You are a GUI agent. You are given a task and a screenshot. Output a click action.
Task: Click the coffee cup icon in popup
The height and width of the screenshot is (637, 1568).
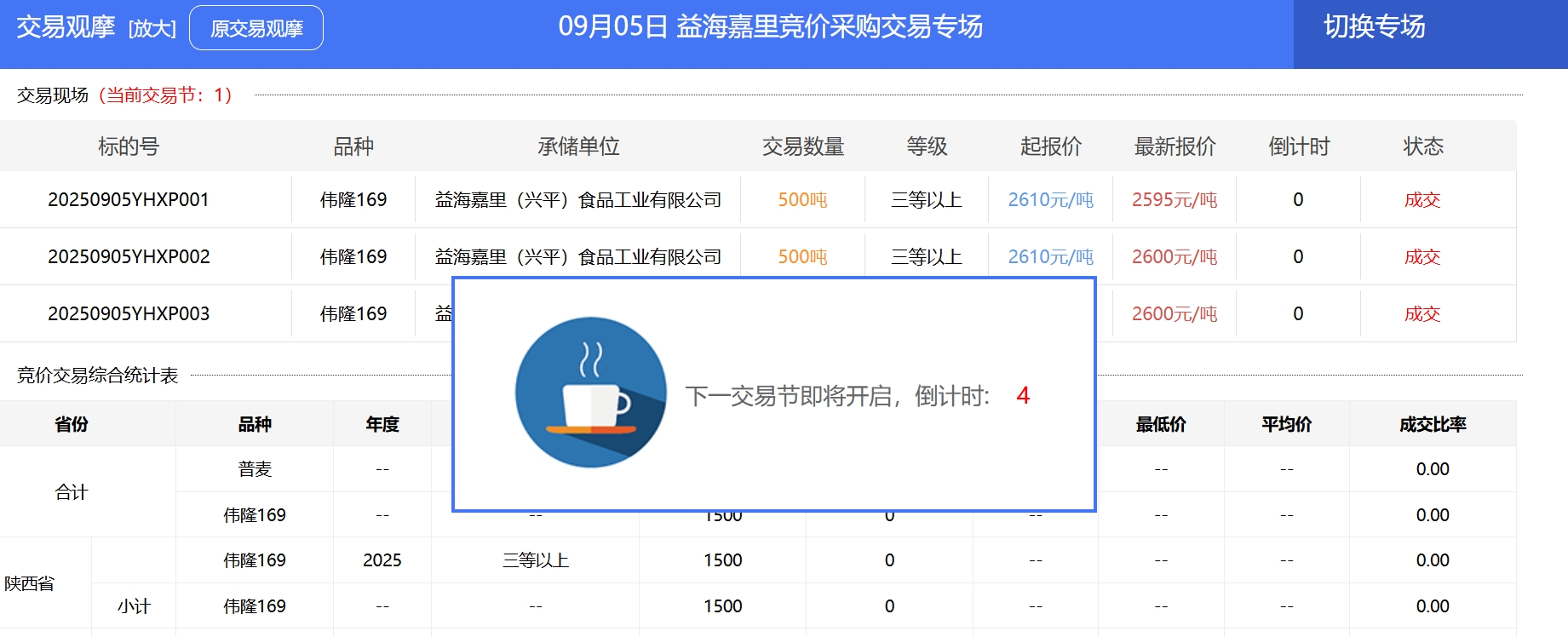(591, 393)
